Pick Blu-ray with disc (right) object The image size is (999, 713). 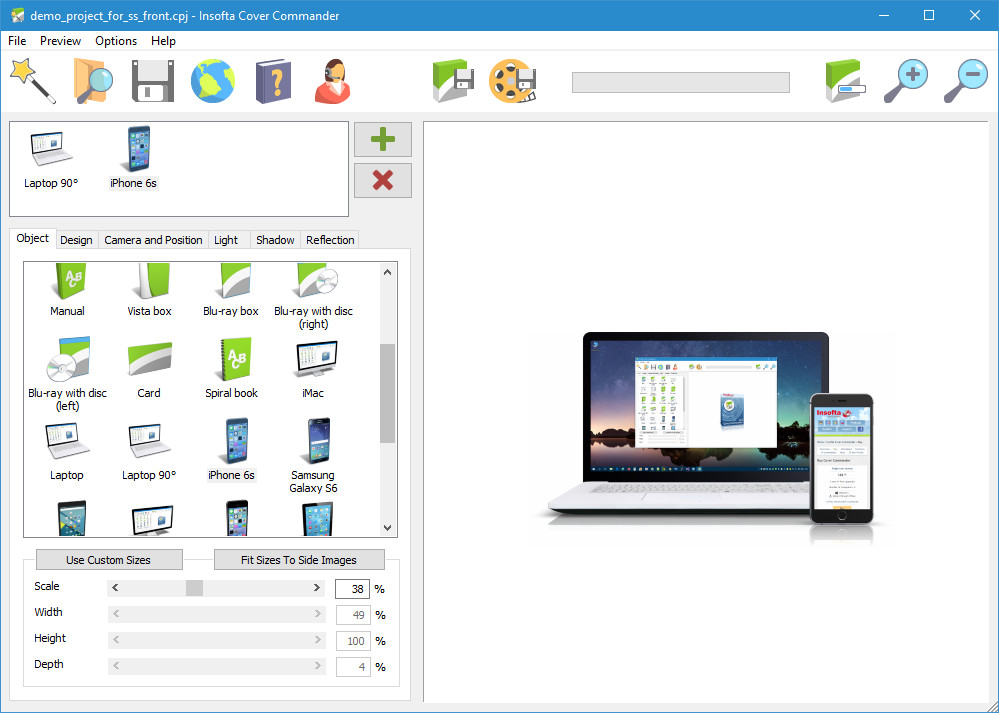pyautogui.click(x=313, y=297)
